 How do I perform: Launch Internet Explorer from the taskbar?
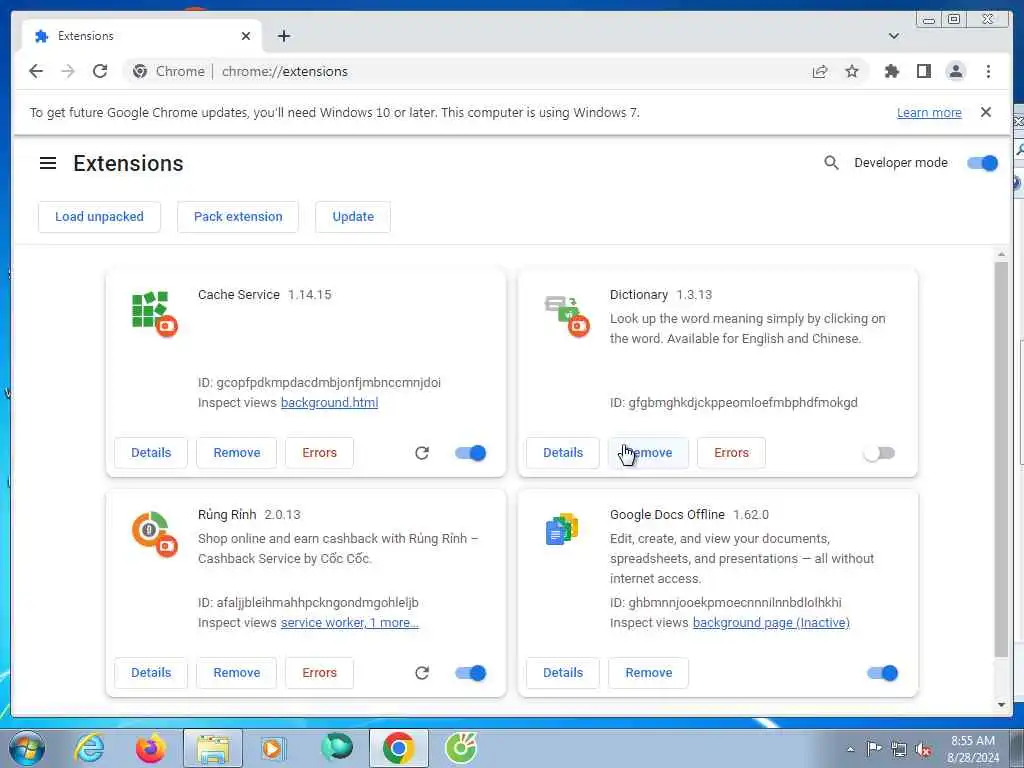[x=89, y=748]
